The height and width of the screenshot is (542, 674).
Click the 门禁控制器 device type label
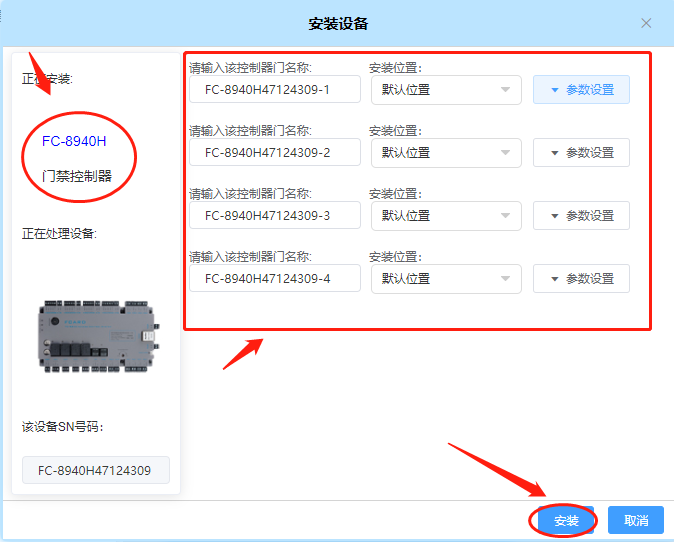pyautogui.click(x=77, y=177)
